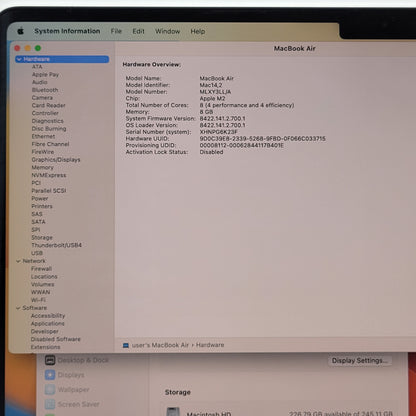Click the Displays settings icon
This screenshot has height=416, width=416.
tap(50, 375)
